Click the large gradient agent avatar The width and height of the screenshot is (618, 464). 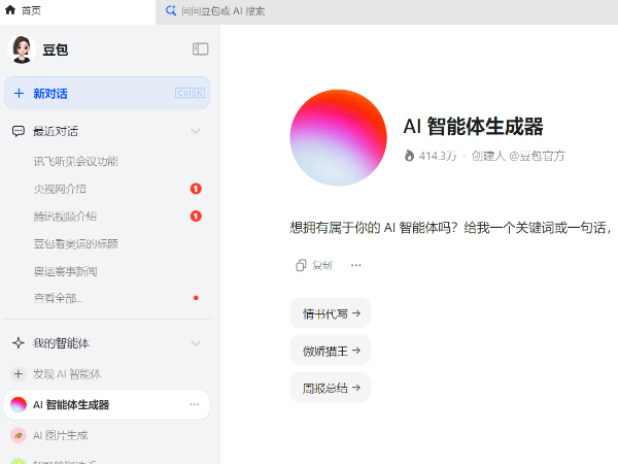[x=338, y=138]
